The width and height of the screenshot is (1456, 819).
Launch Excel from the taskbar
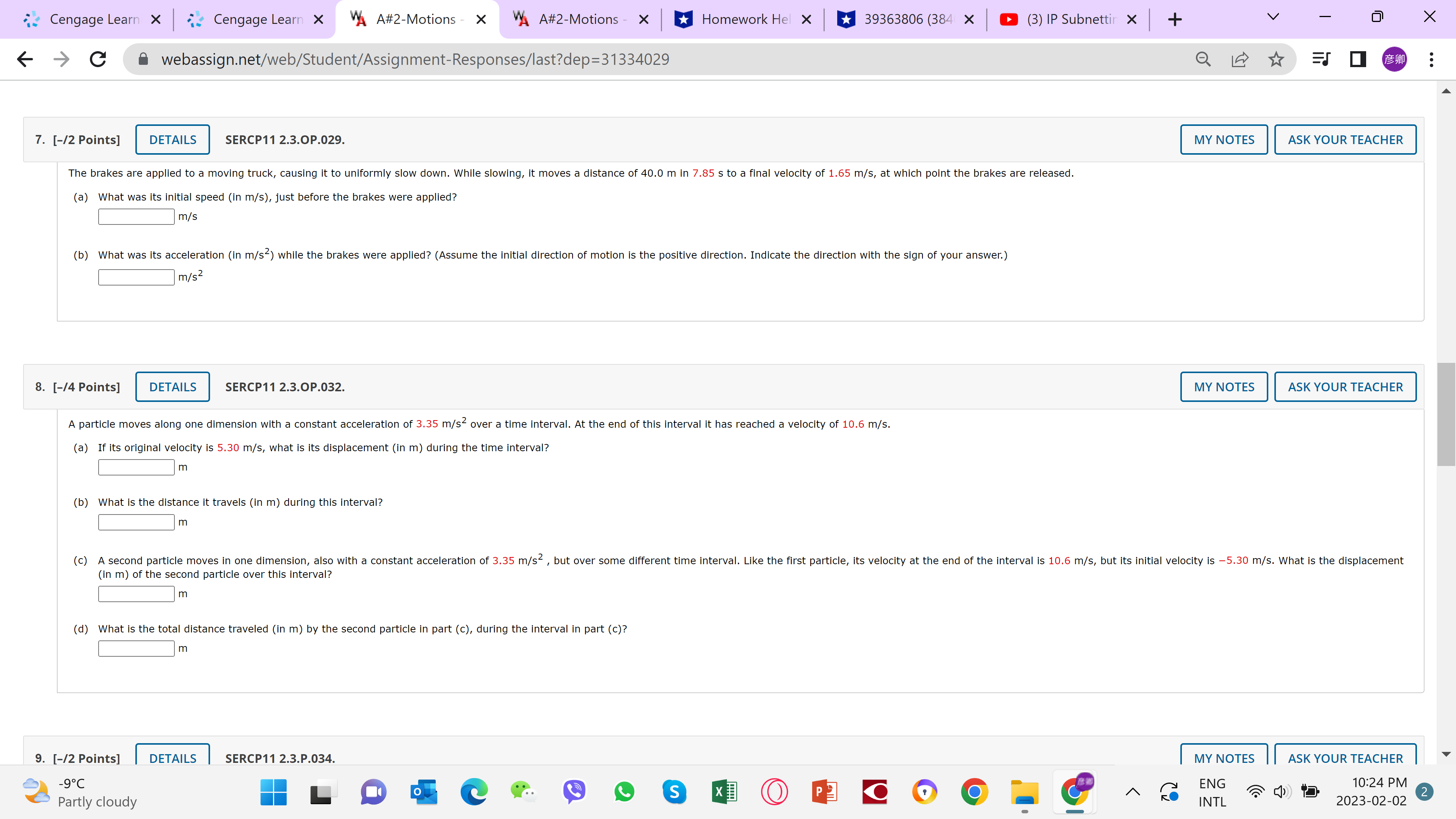tap(723, 792)
